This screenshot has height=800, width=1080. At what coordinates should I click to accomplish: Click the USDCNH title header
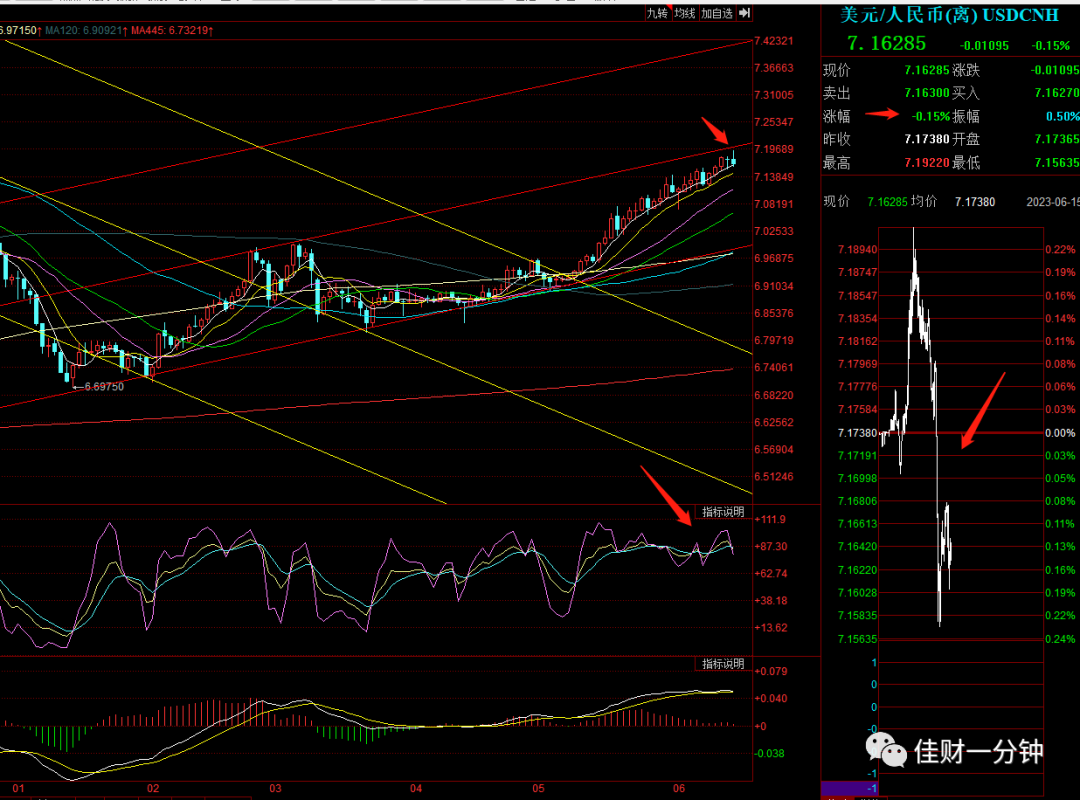tap(949, 15)
